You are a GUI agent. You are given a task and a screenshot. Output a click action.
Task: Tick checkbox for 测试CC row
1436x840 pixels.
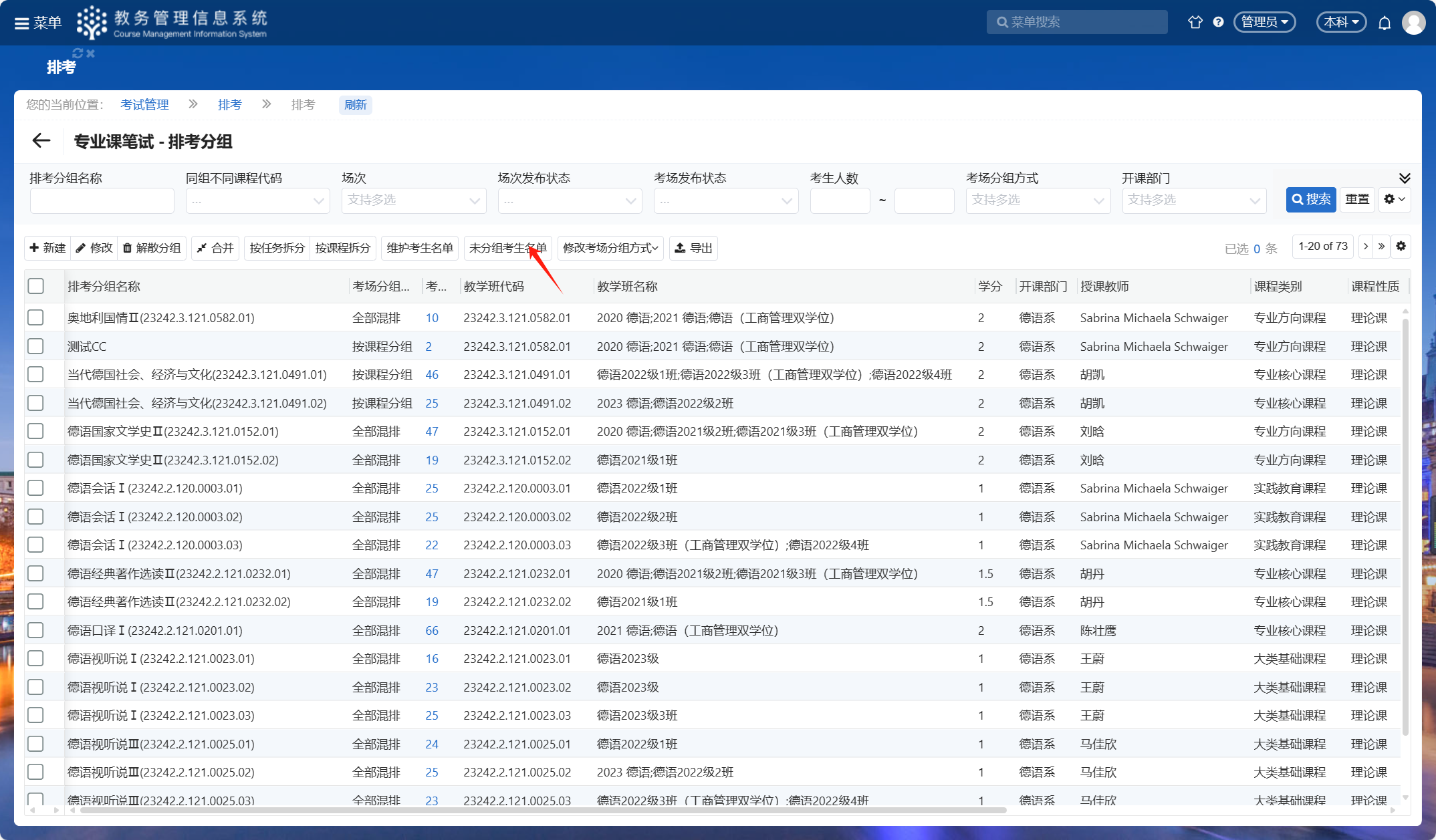pyautogui.click(x=36, y=346)
